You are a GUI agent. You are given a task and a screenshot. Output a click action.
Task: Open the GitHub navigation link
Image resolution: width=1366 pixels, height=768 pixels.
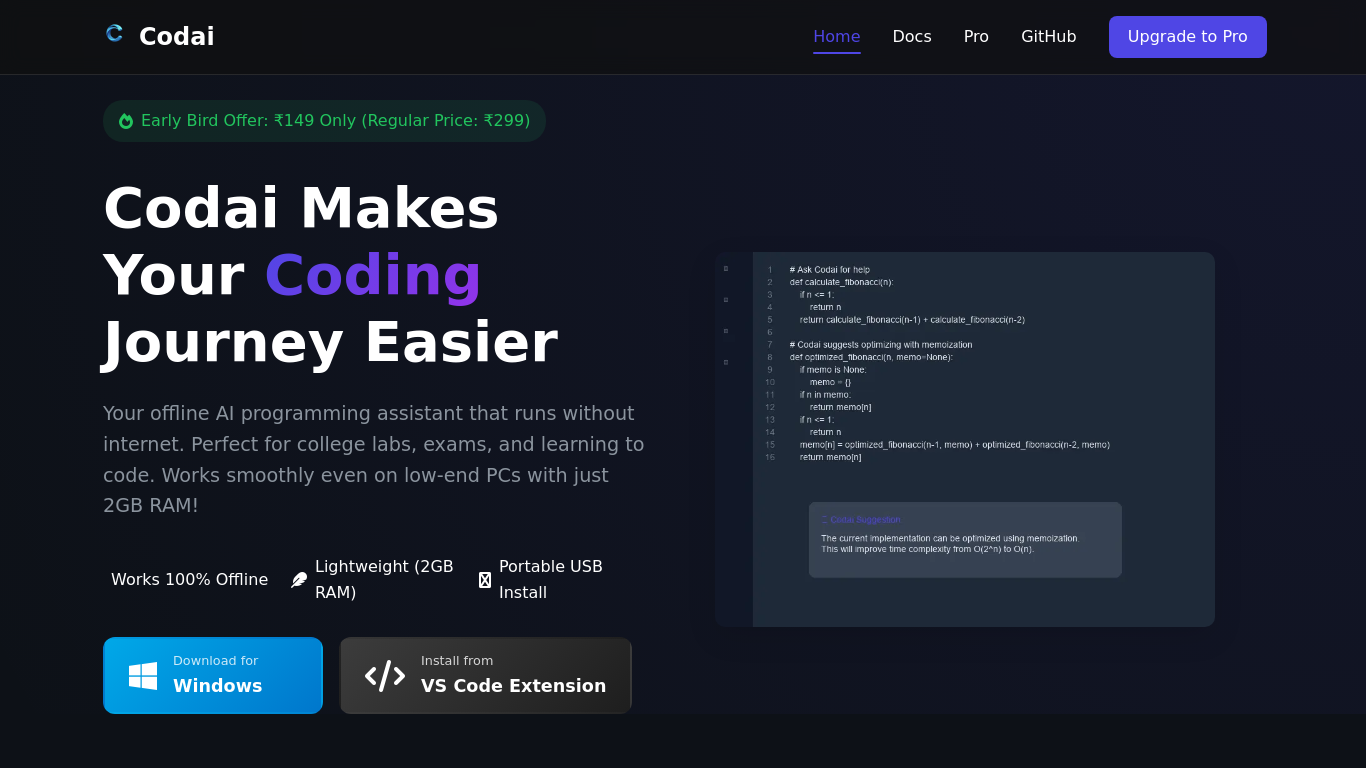pos(1048,36)
